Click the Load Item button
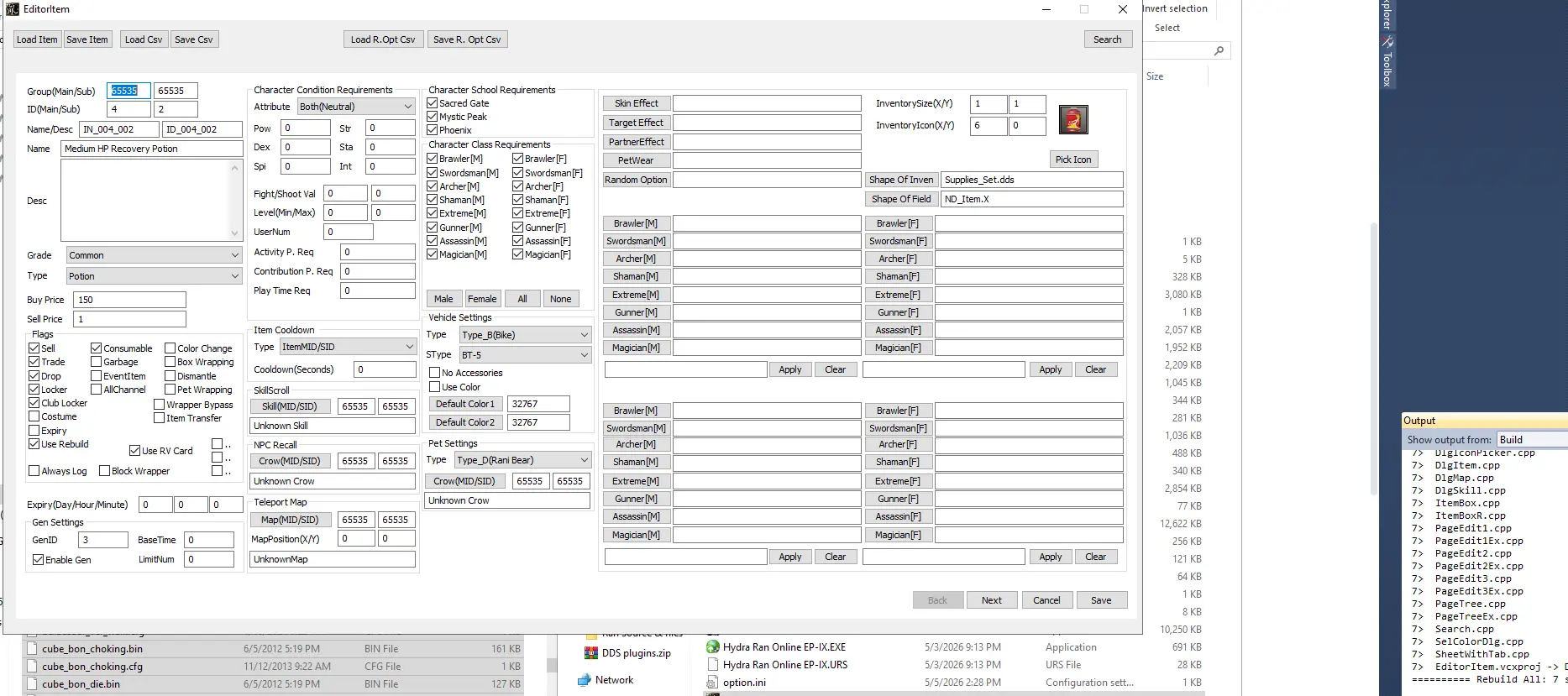Screen dimensions: 1568x696 pos(37,39)
